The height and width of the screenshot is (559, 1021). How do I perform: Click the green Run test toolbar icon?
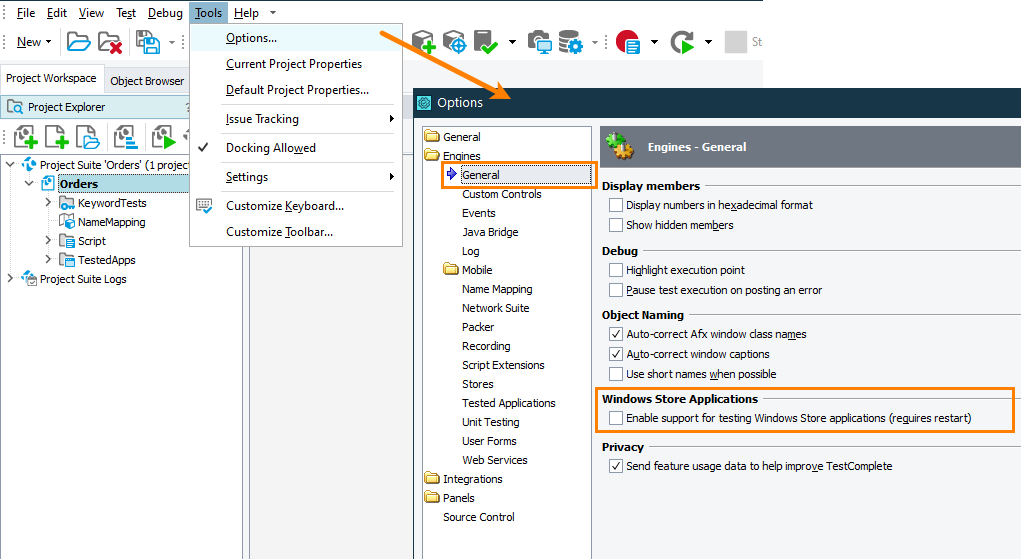click(x=682, y=42)
